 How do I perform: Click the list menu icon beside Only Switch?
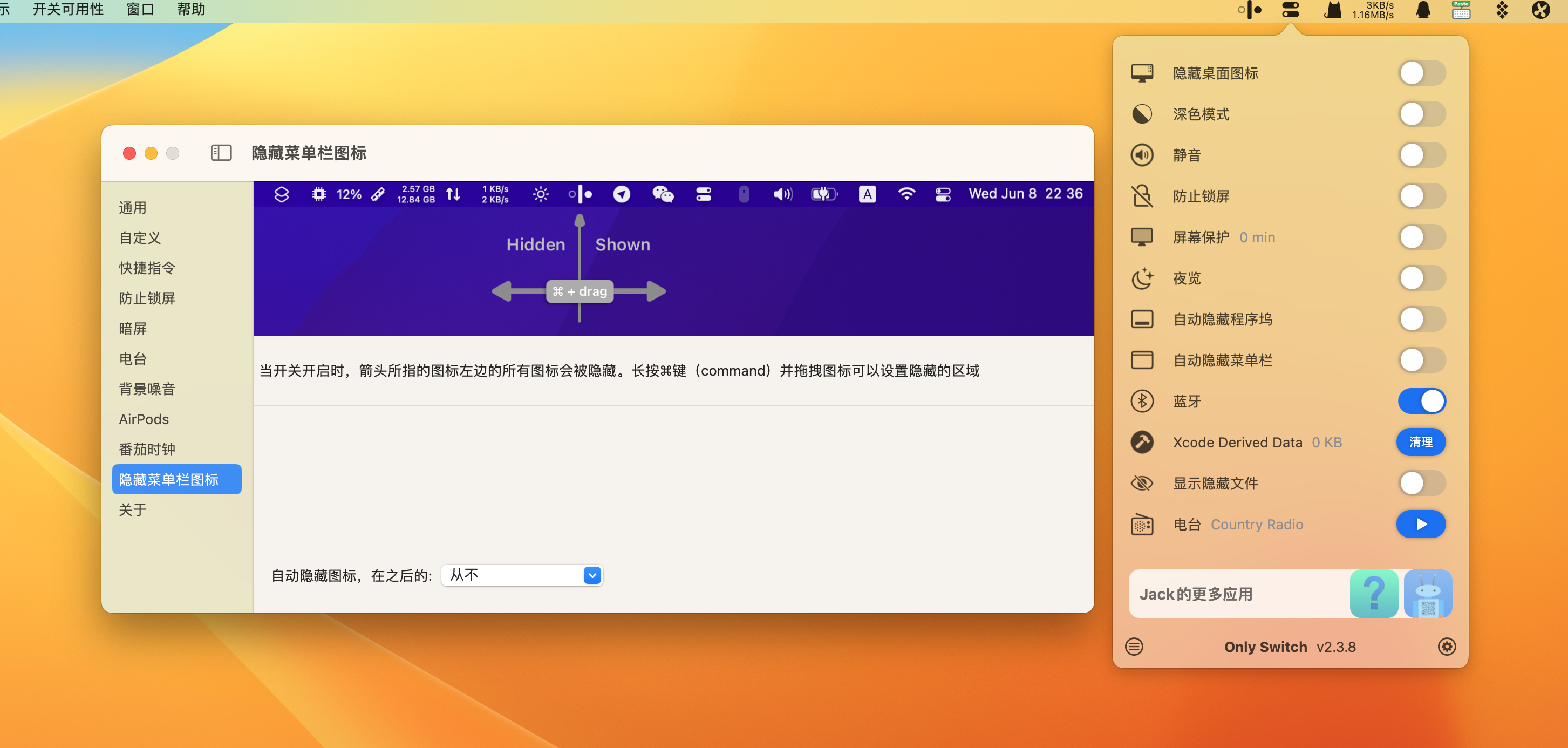1134,647
